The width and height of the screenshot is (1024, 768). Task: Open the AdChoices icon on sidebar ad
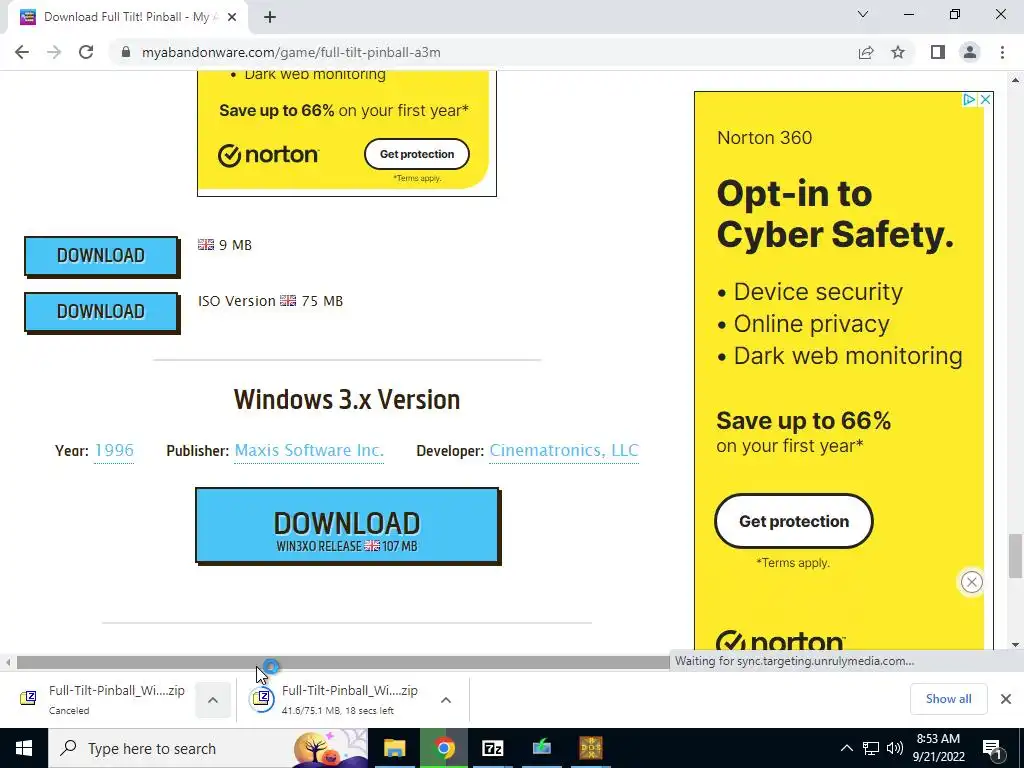tap(969, 99)
